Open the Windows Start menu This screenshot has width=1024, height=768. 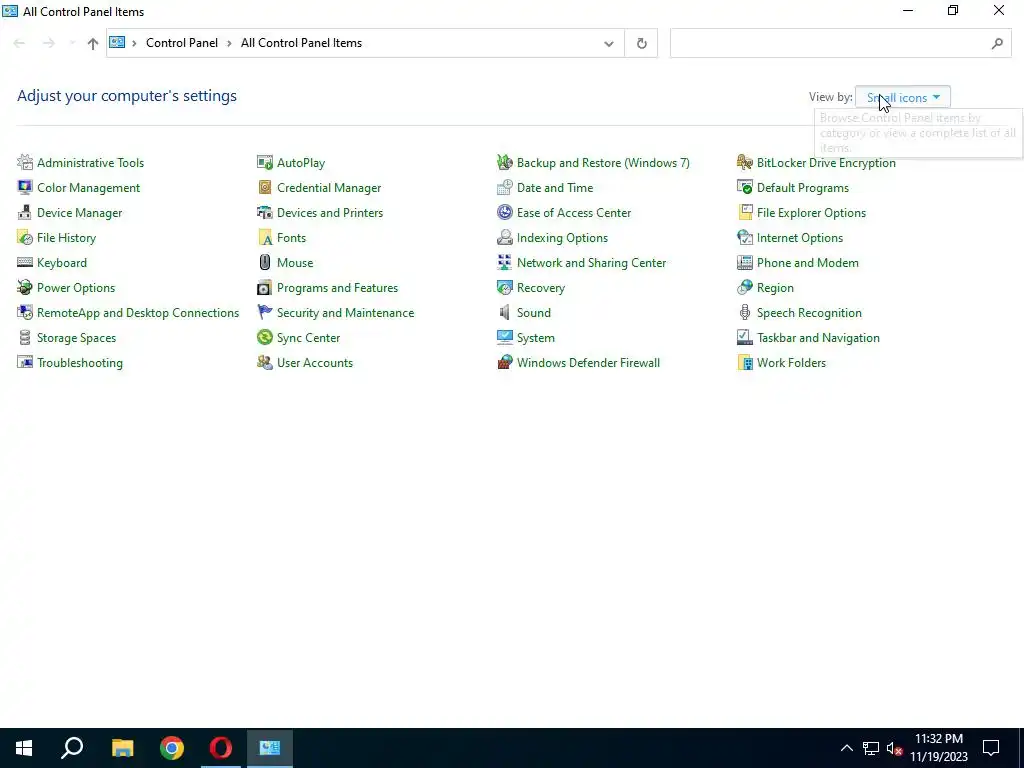24,748
